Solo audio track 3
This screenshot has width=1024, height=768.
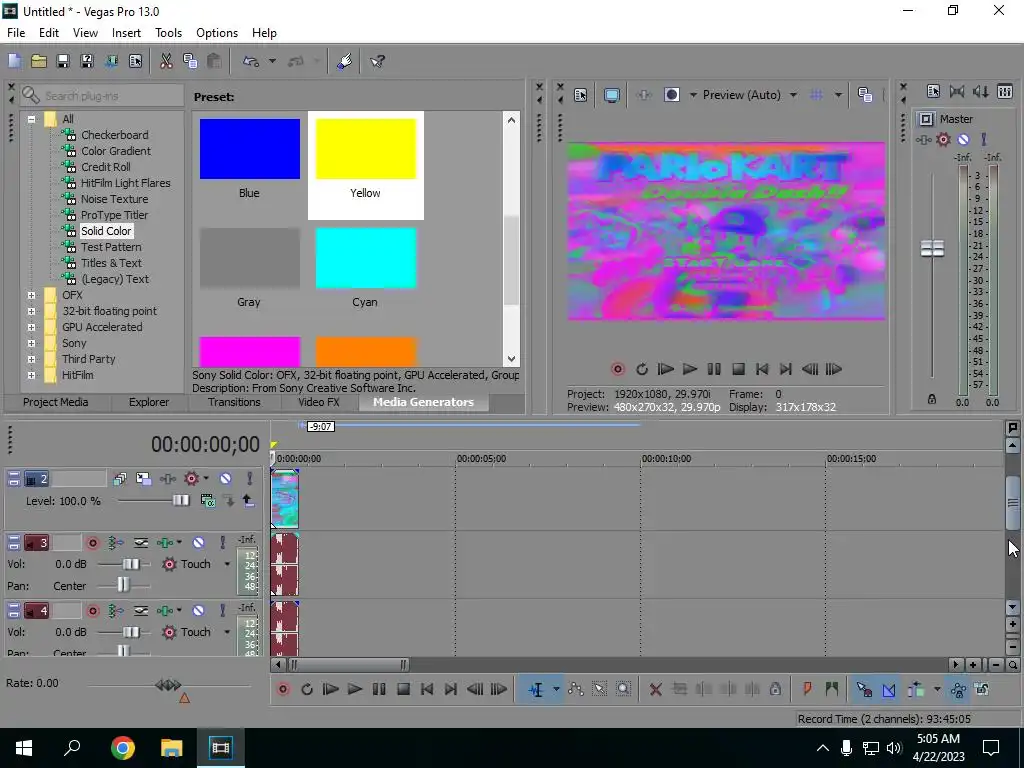tap(222, 543)
